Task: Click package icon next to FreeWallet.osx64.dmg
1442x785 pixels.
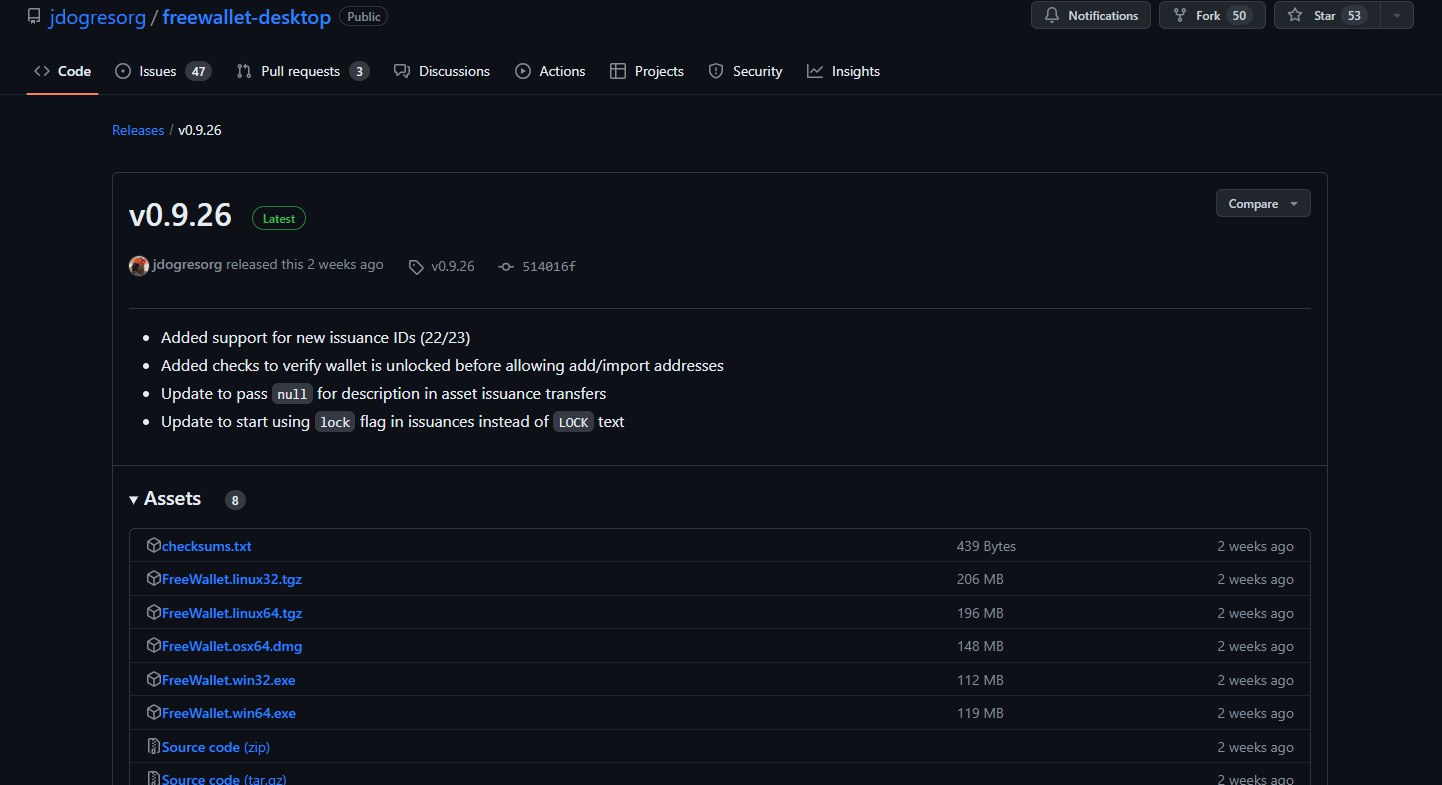Action: pyautogui.click(x=154, y=645)
